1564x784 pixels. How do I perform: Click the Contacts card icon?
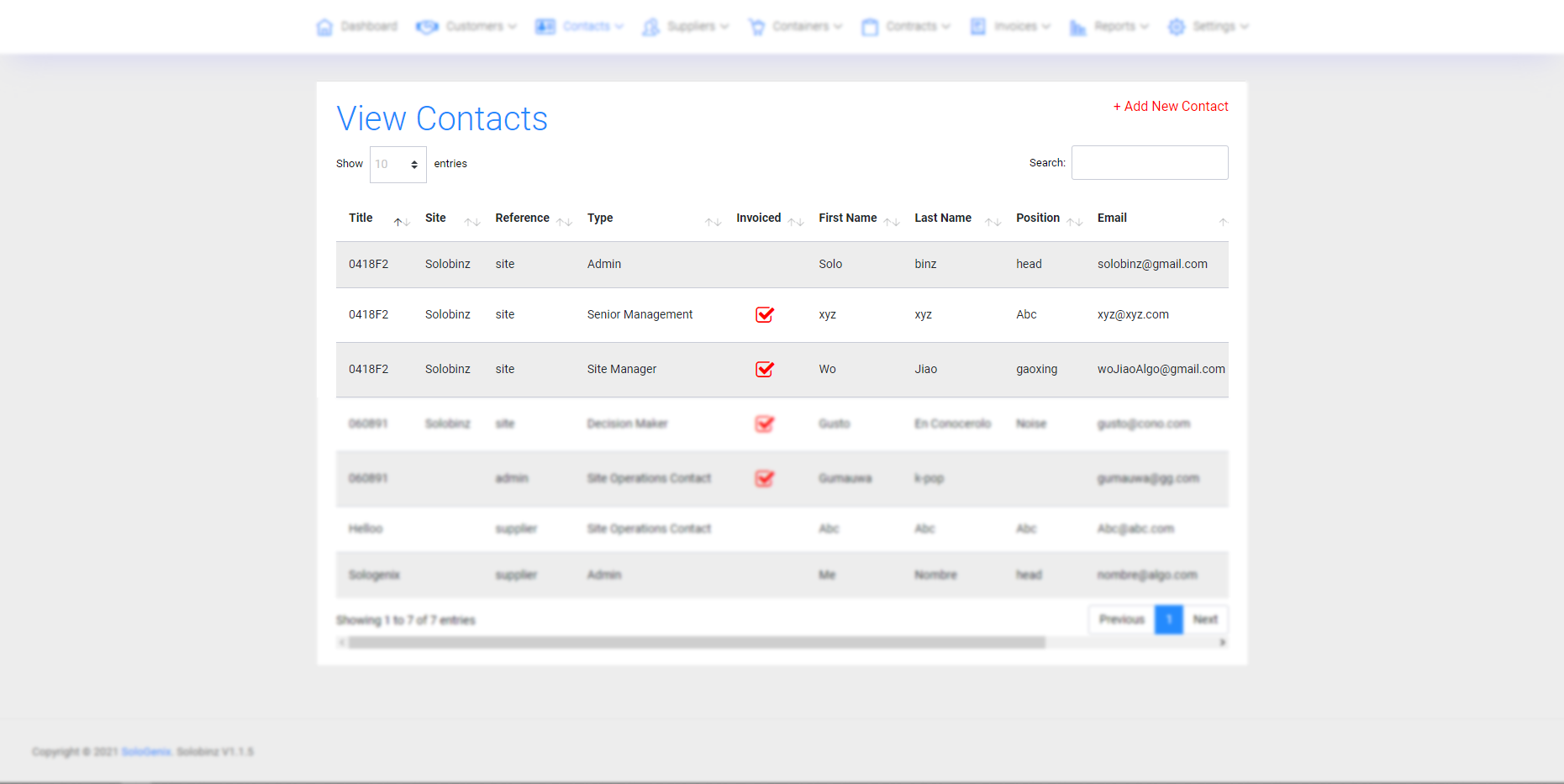pos(545,27)
